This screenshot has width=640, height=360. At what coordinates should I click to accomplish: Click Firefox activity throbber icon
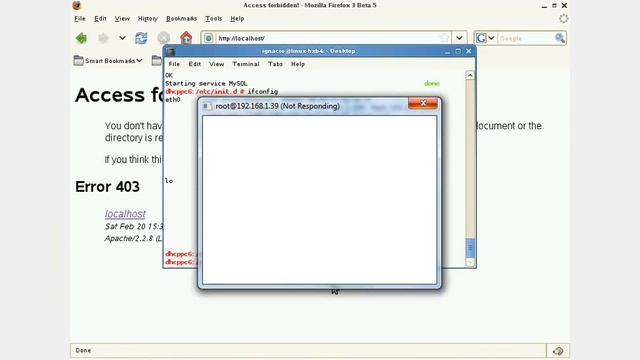[x=563, y=18]
